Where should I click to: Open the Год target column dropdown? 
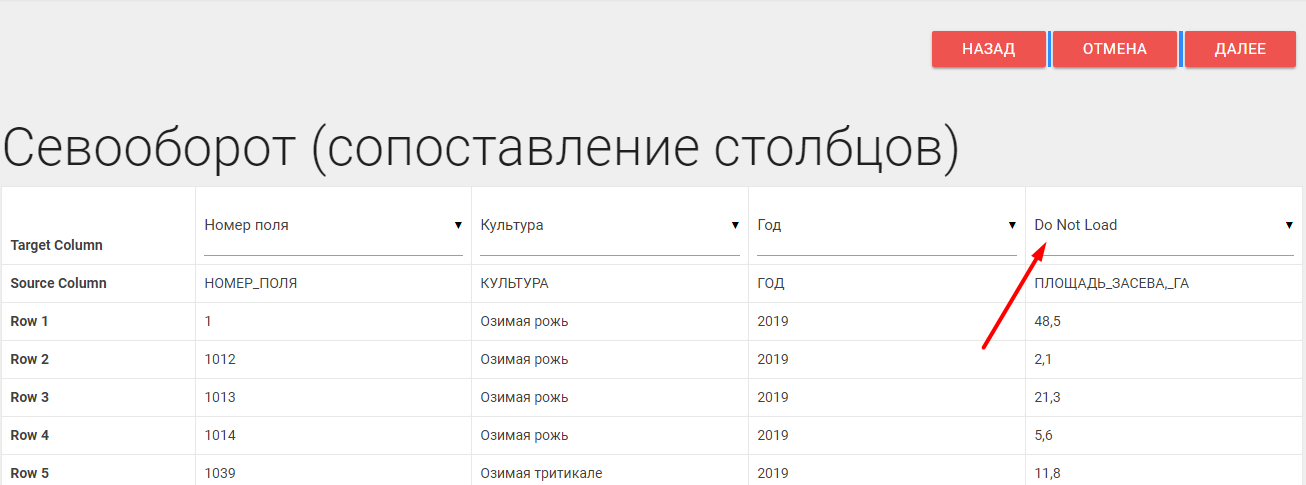click(886, 226)
